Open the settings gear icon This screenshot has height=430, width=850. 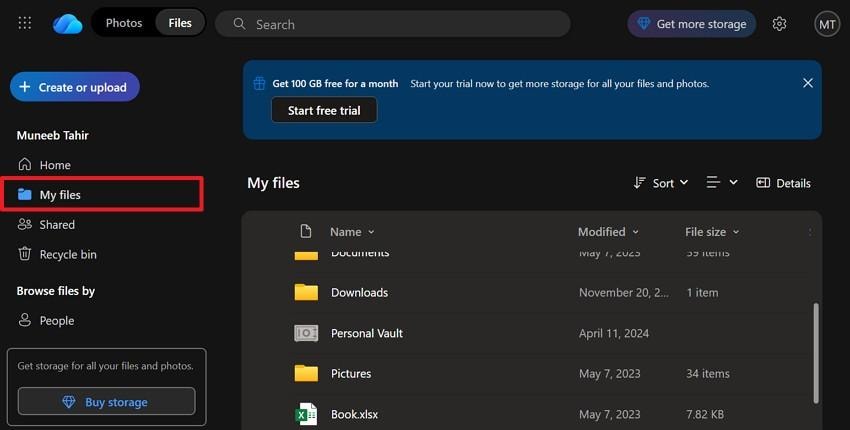(779, 24)
